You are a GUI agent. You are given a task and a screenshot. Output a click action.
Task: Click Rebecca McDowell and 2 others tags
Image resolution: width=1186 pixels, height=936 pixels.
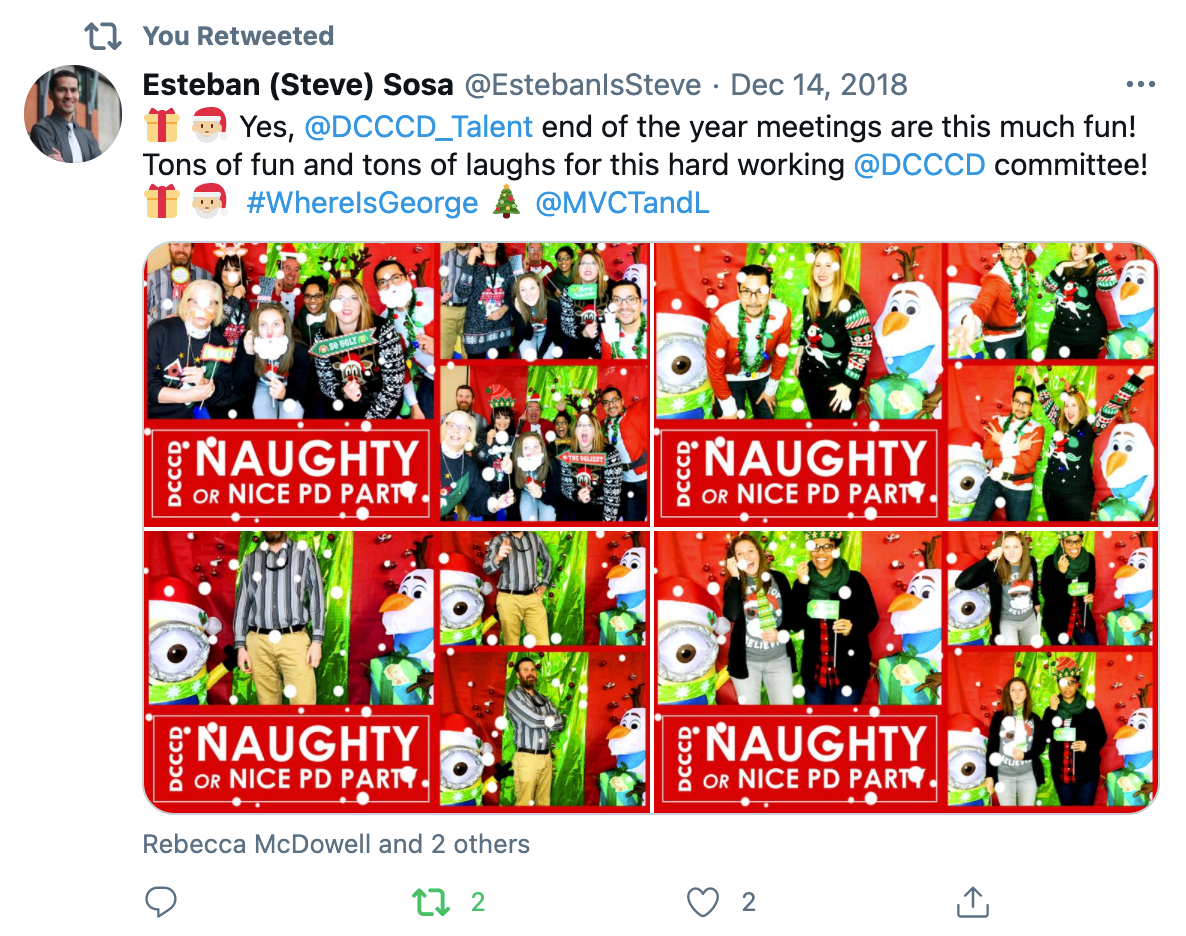click(x=336, y=844)
